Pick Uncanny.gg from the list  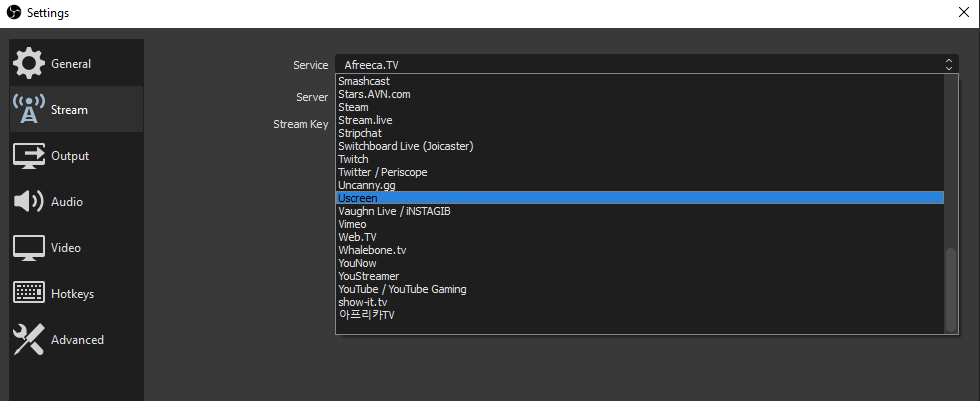point(639,186)
